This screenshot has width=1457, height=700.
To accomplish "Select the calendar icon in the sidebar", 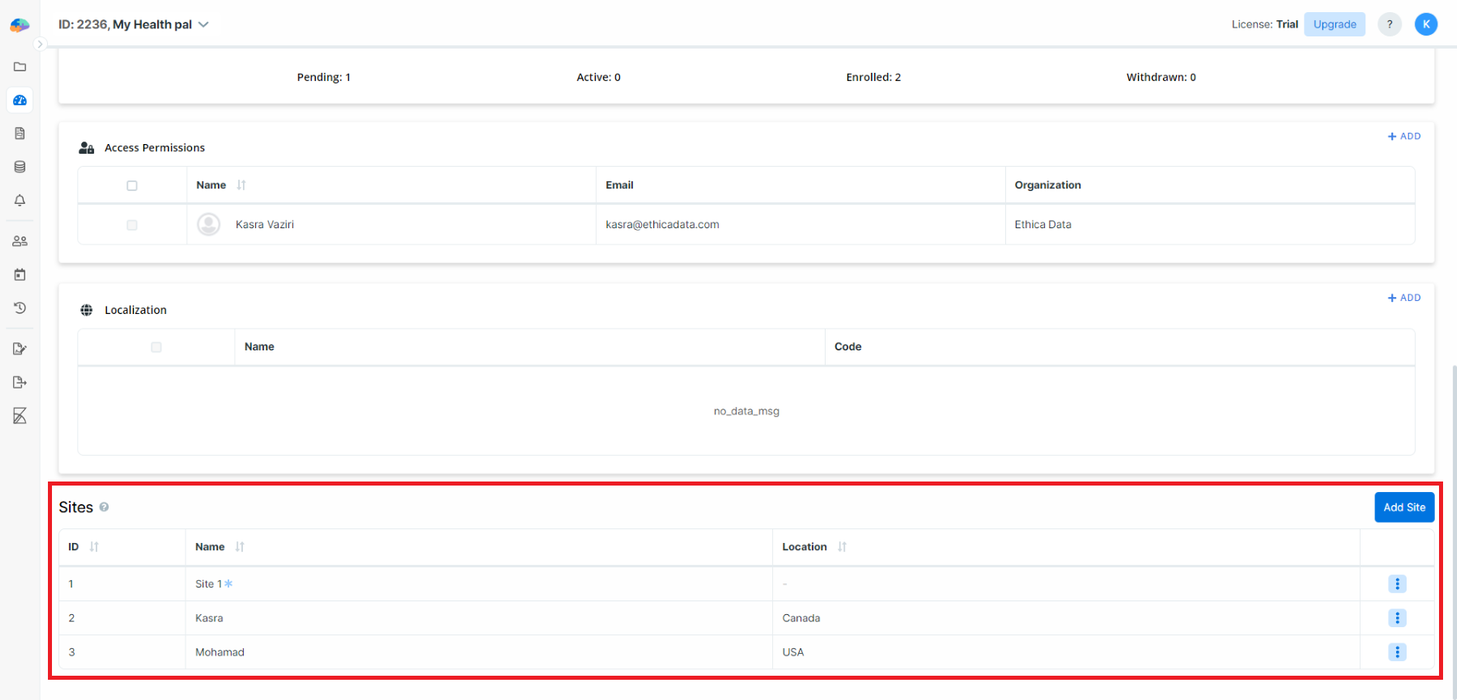I will click(19, 274).
